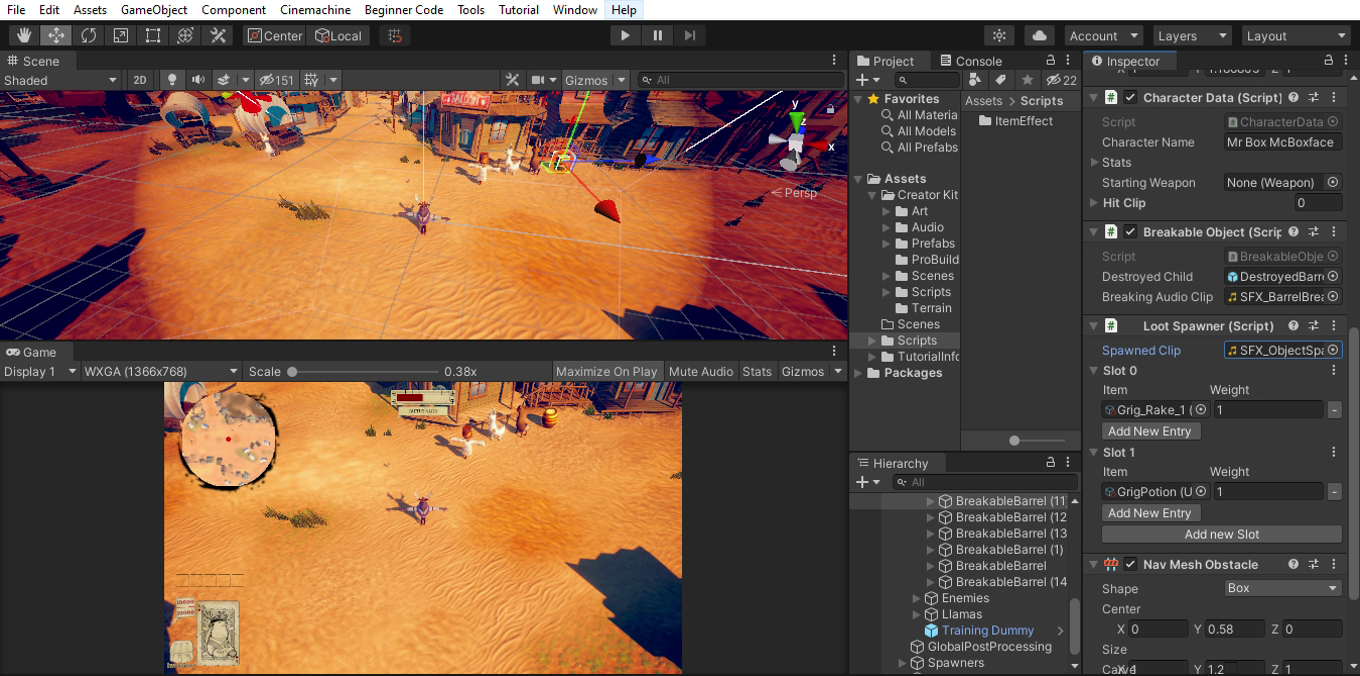Open Scene tab options menu
The height and width of the screenshot is (676, 1360).
pyautogui.click(x=834, y=61)
